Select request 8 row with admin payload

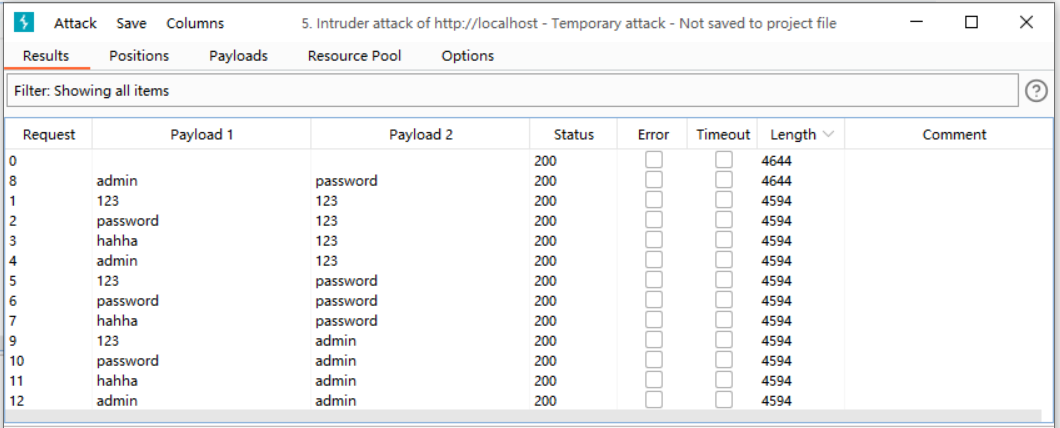point(300,181)
